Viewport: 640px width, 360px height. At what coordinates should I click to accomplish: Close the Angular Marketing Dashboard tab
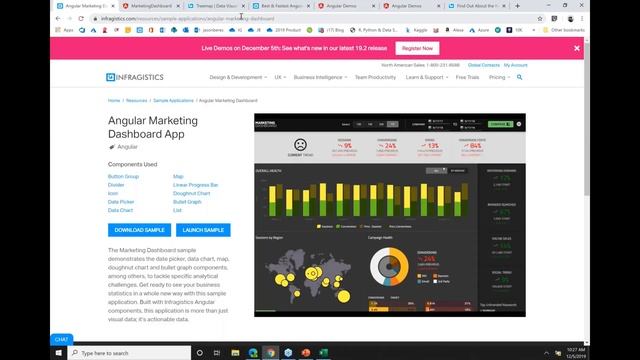point(113,6)
